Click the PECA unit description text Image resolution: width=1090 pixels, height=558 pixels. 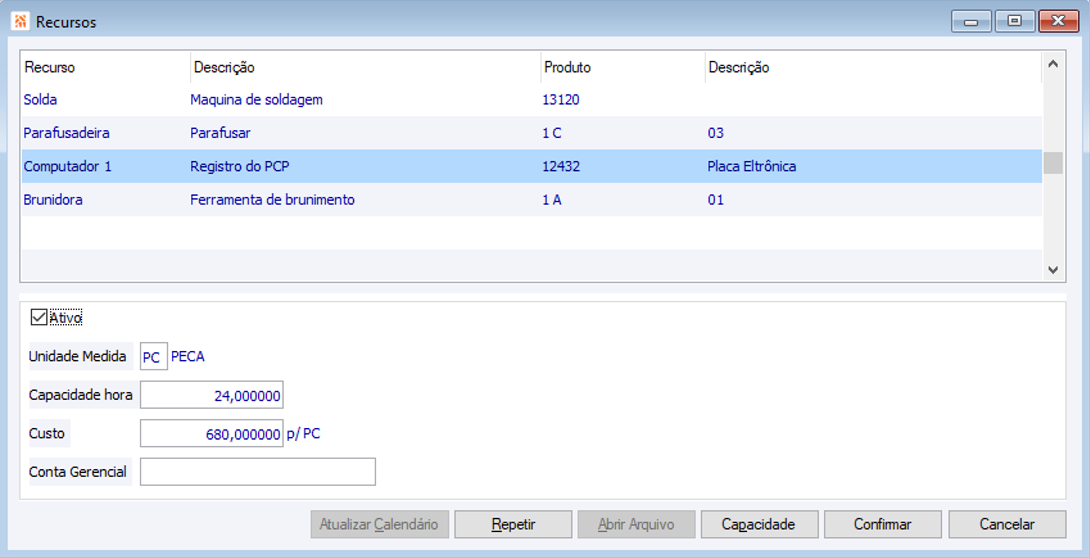pos(188,356)
